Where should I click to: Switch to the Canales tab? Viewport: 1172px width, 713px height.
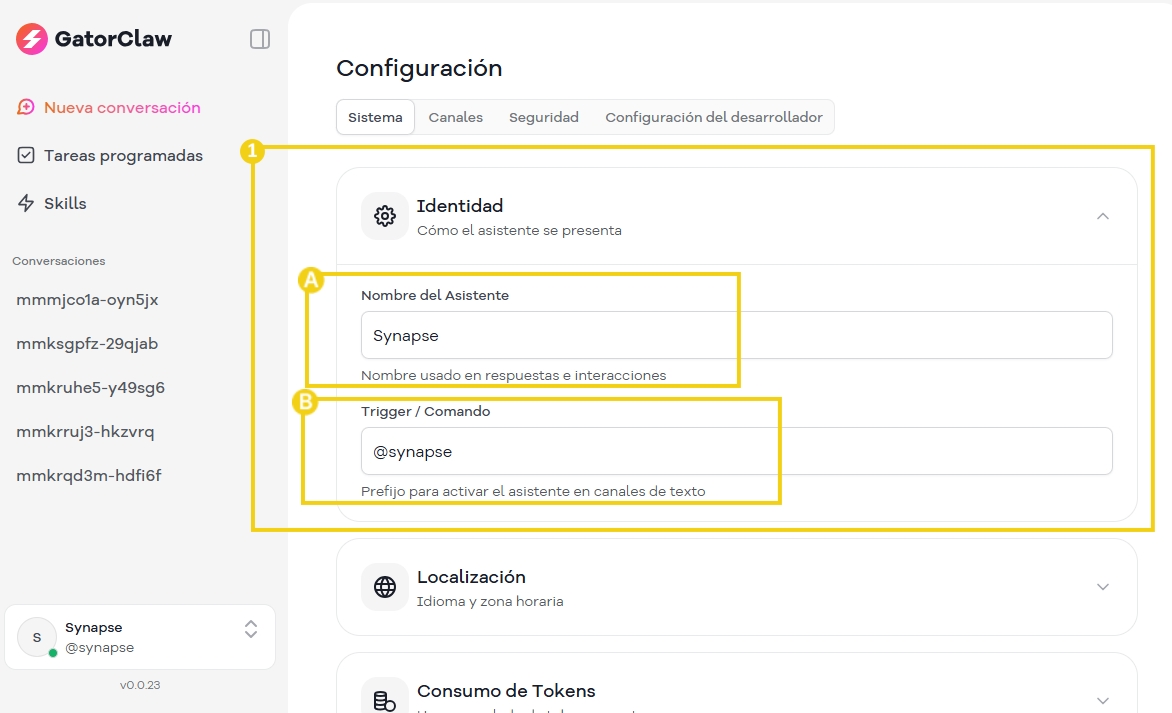click(455, 117)
